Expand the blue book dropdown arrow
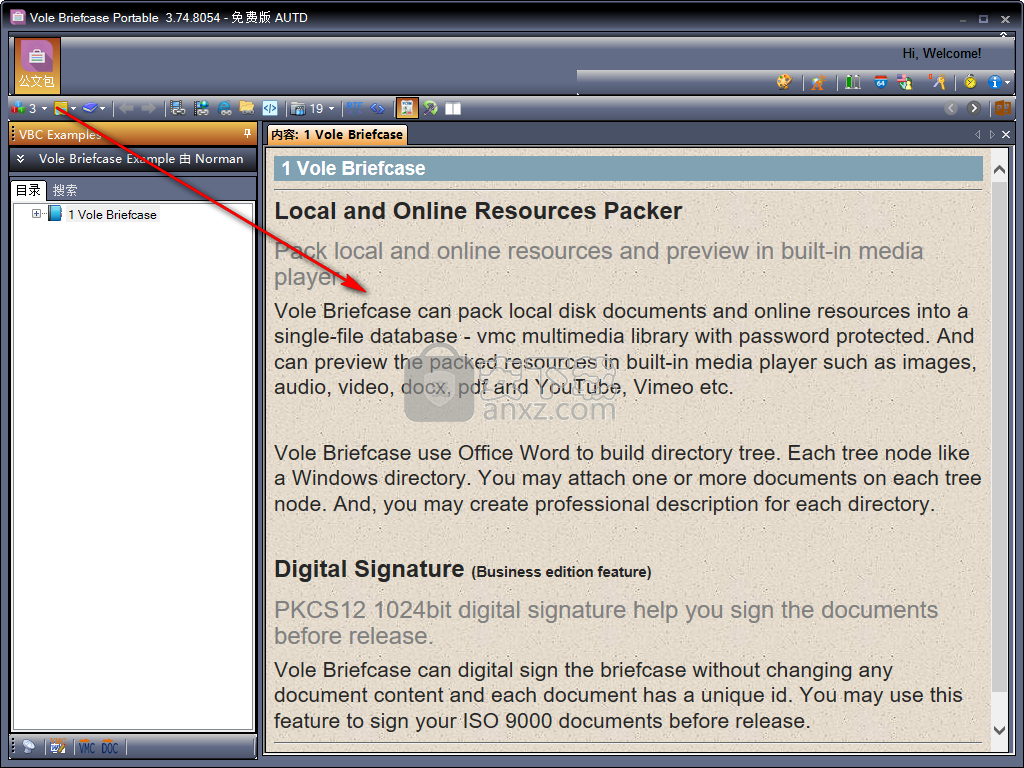The width and height of the screenshot is (1024, 768). [x=103, y=108]
